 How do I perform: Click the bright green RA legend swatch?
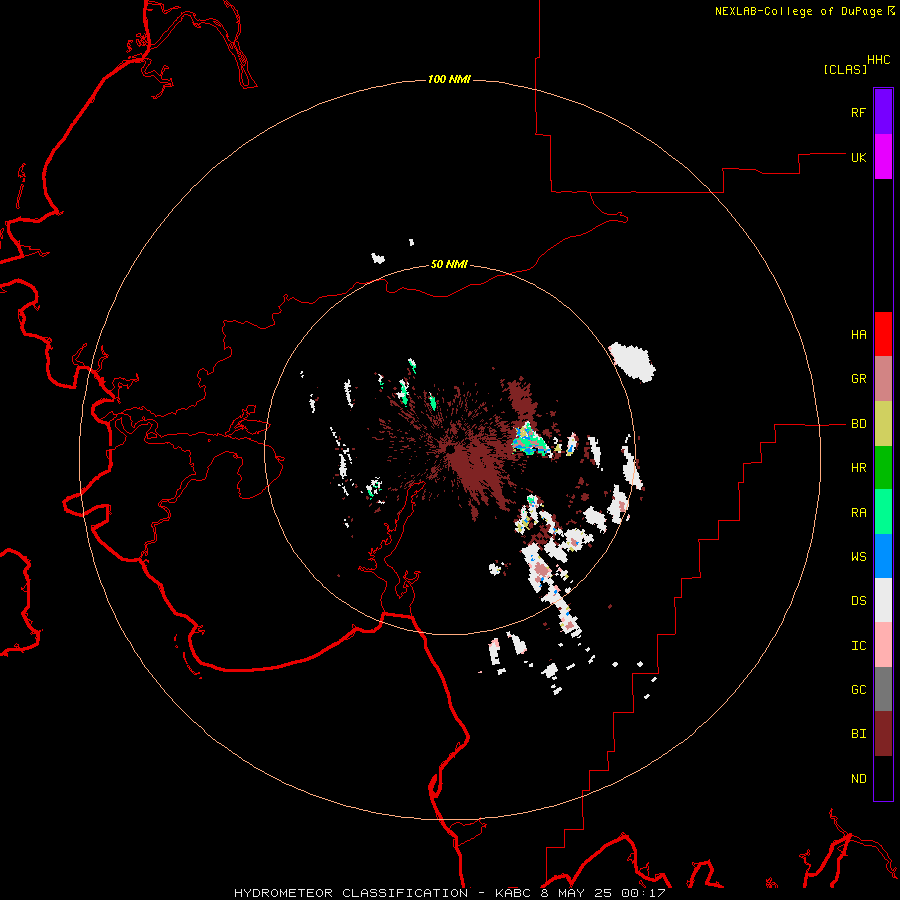883,512
